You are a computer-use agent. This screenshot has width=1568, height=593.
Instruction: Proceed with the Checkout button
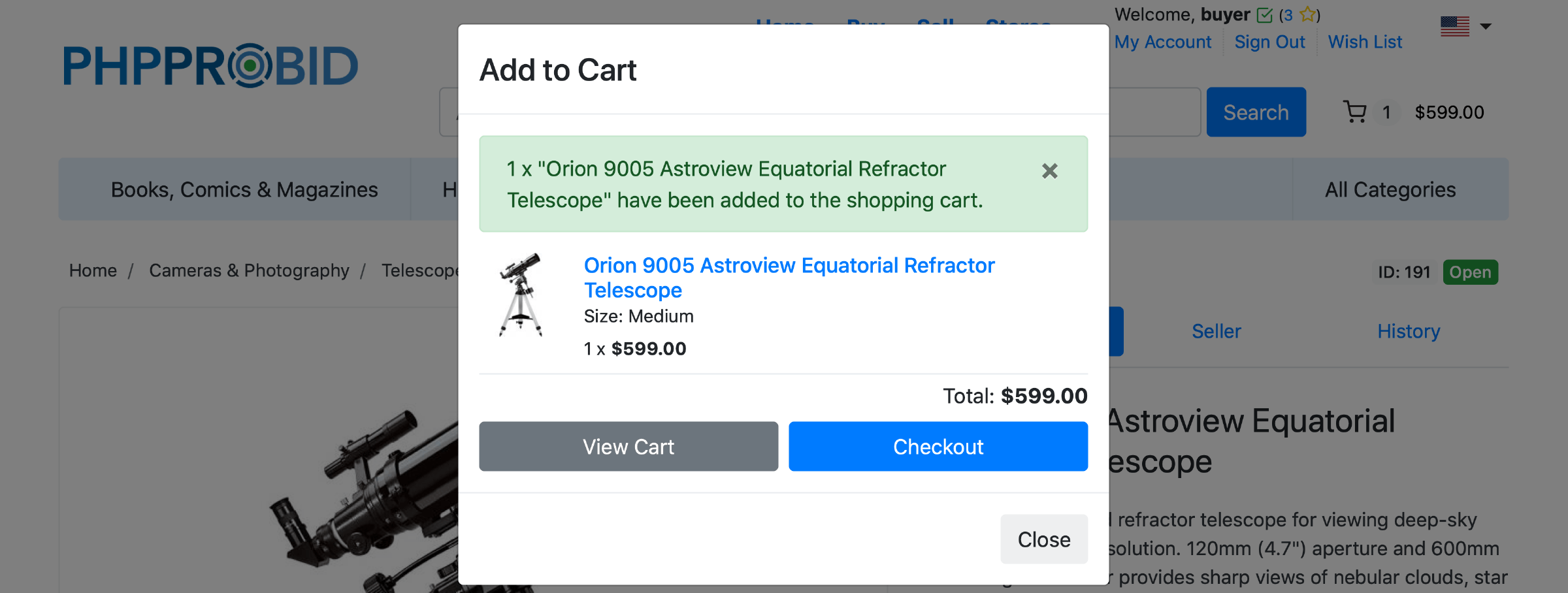pos(938,447)
